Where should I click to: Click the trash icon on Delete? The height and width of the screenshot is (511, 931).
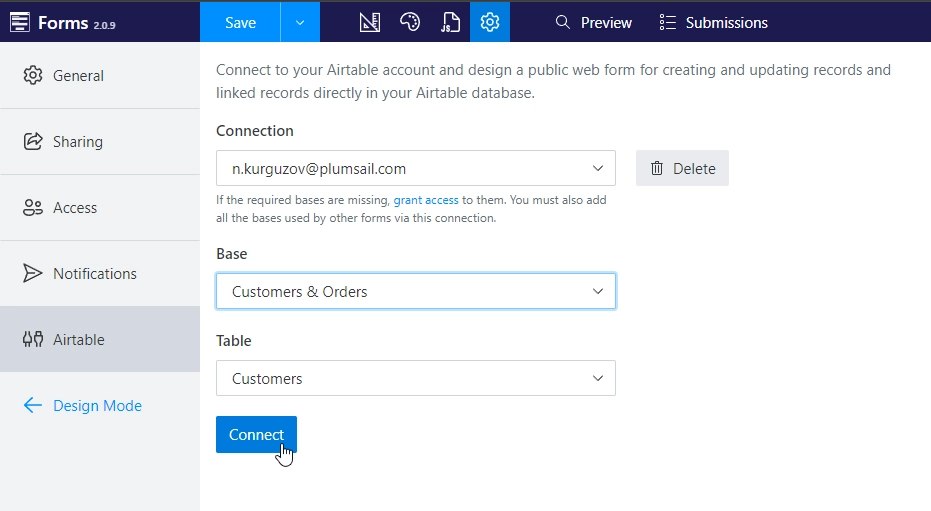[x=656, y=169]
